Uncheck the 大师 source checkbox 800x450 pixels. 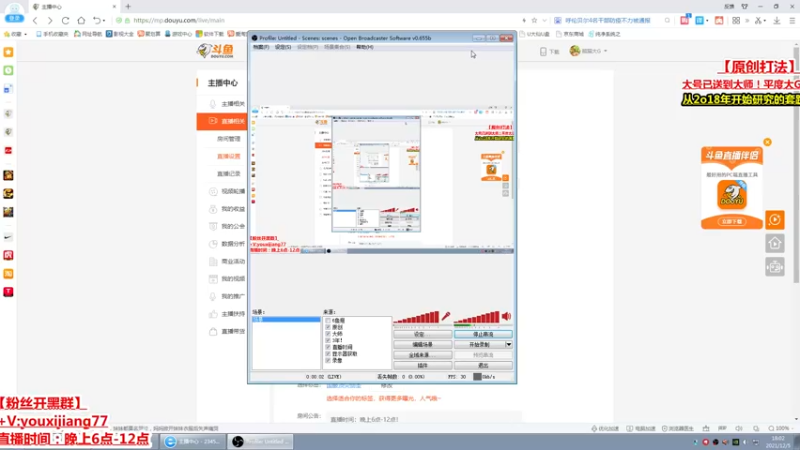click(328, 334)
